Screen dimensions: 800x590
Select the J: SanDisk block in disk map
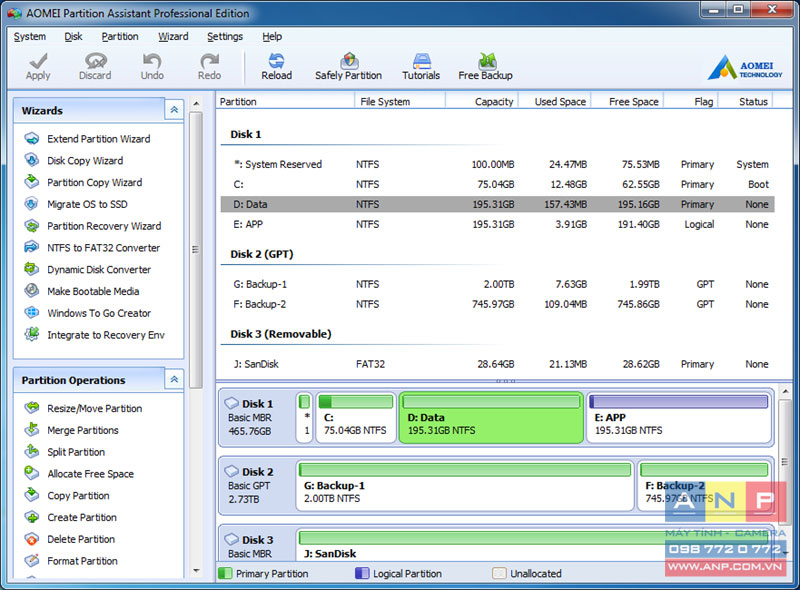pos(534,545)
